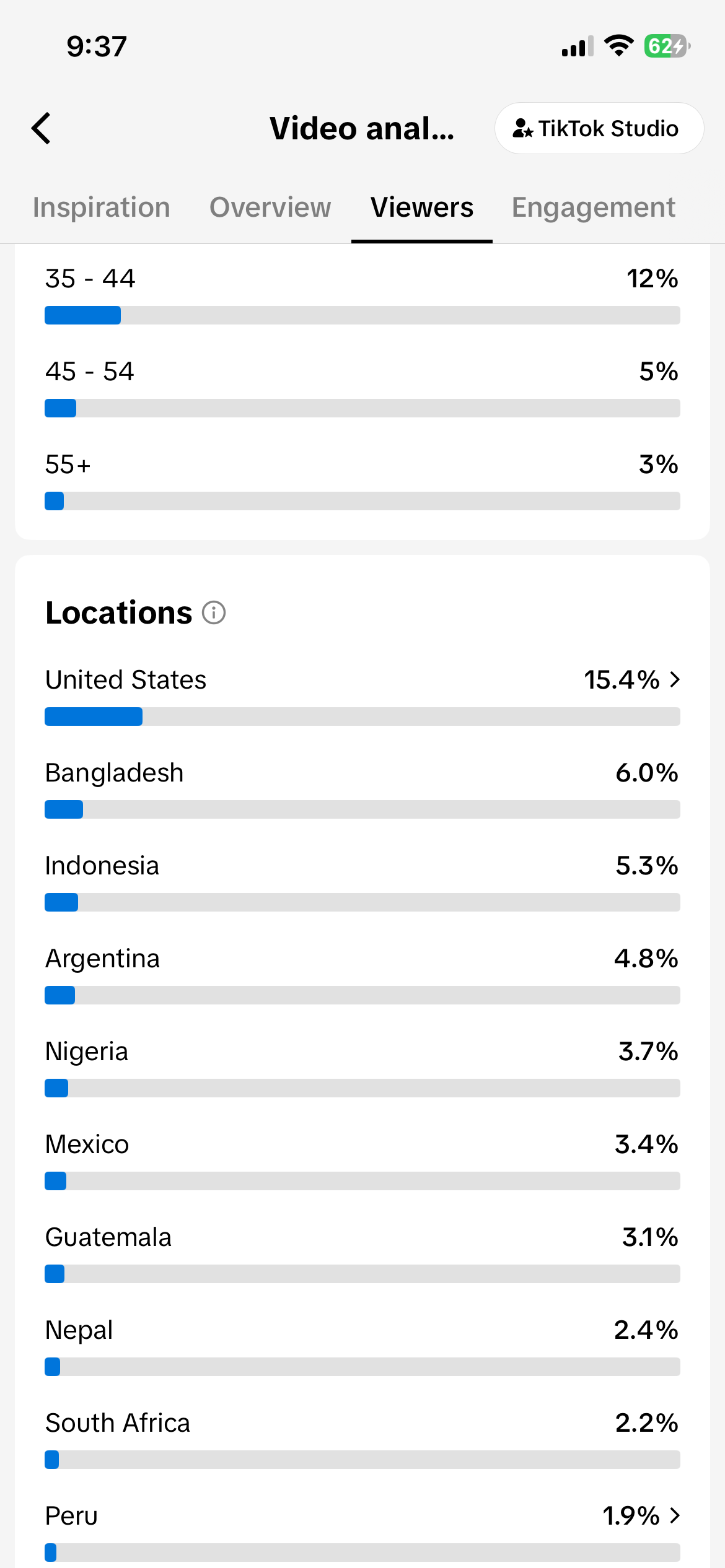The width and height of the screenshot is (725, 1568).
Task: Select the Viewers tab
Action: 422,207
